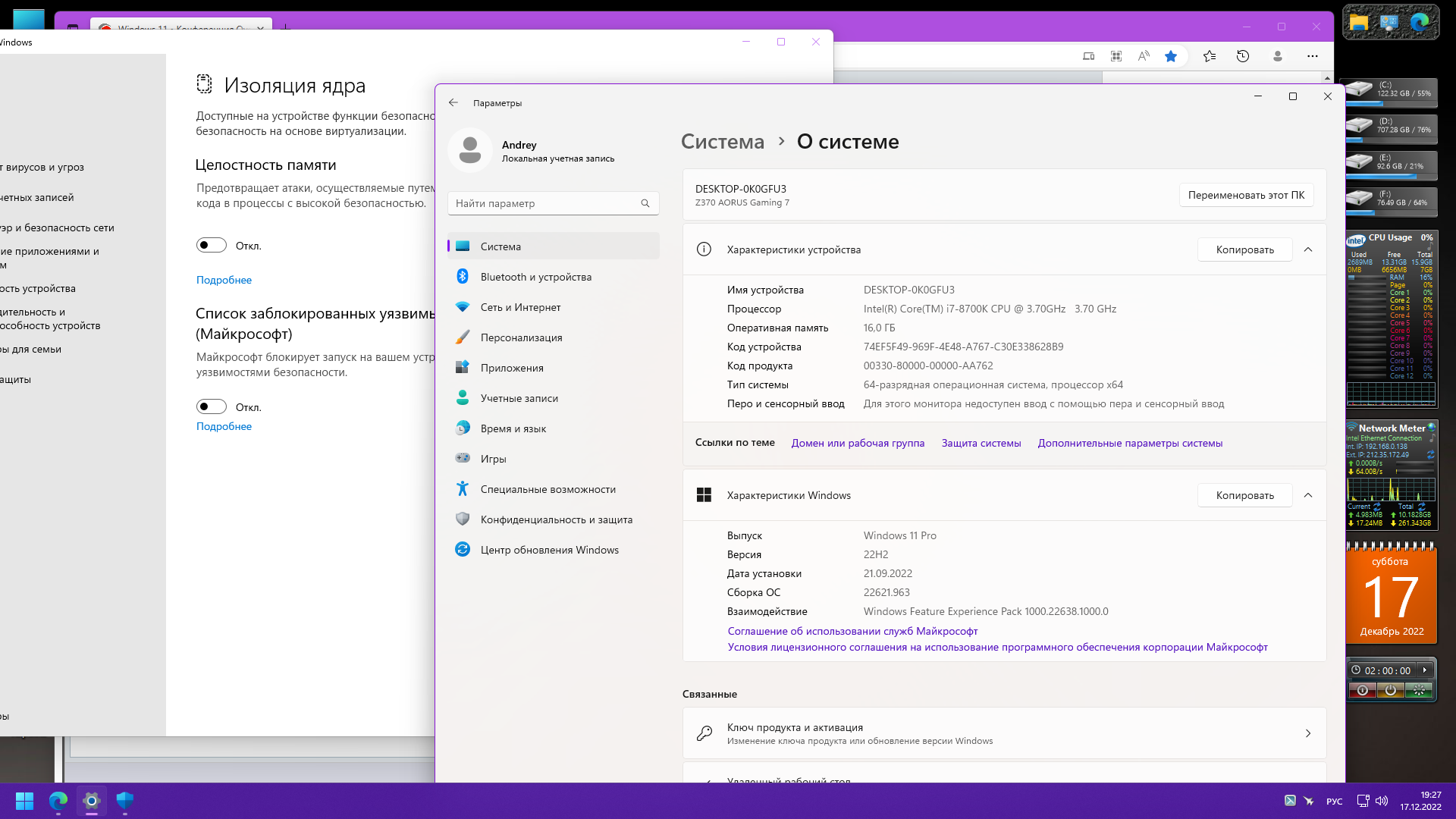Click the Edge favorites star icon

(1171, 56)
